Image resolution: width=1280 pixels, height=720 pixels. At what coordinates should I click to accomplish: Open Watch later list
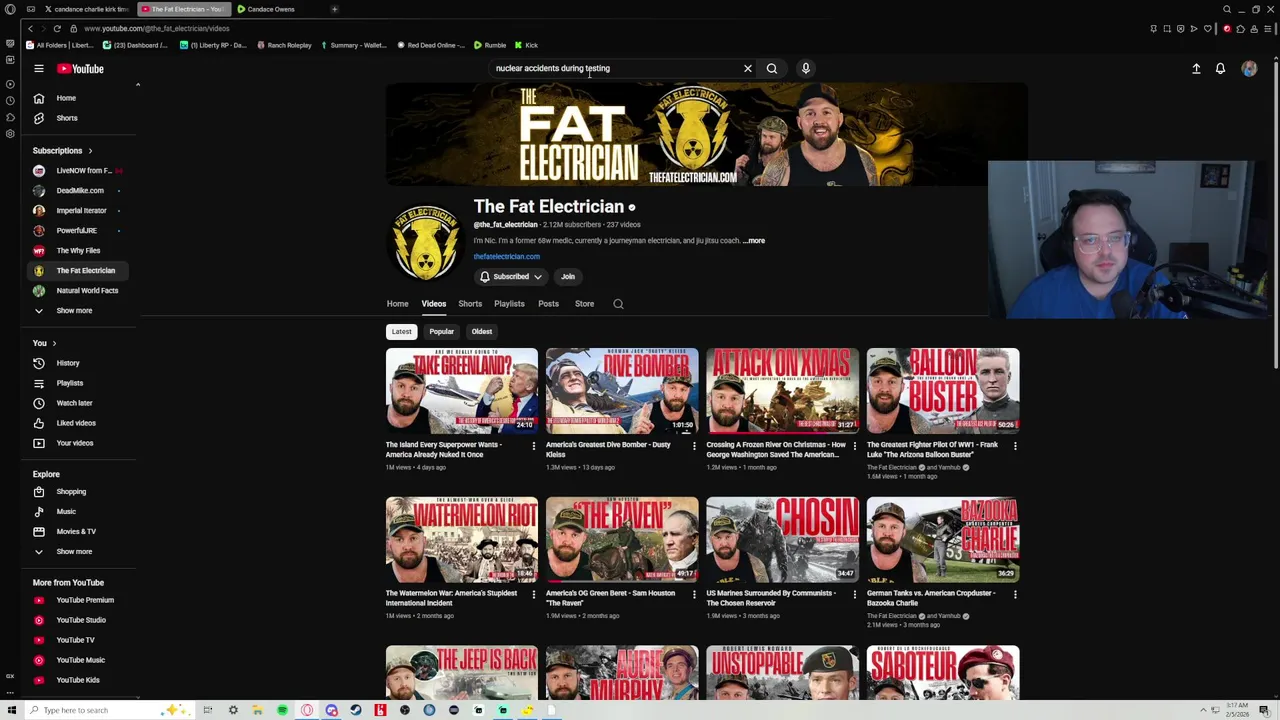point(80,403)
